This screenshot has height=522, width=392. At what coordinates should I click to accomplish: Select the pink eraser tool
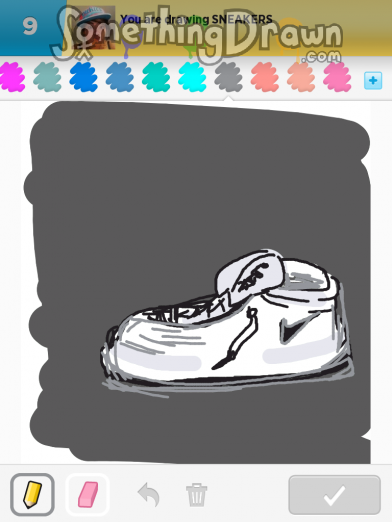88,494
